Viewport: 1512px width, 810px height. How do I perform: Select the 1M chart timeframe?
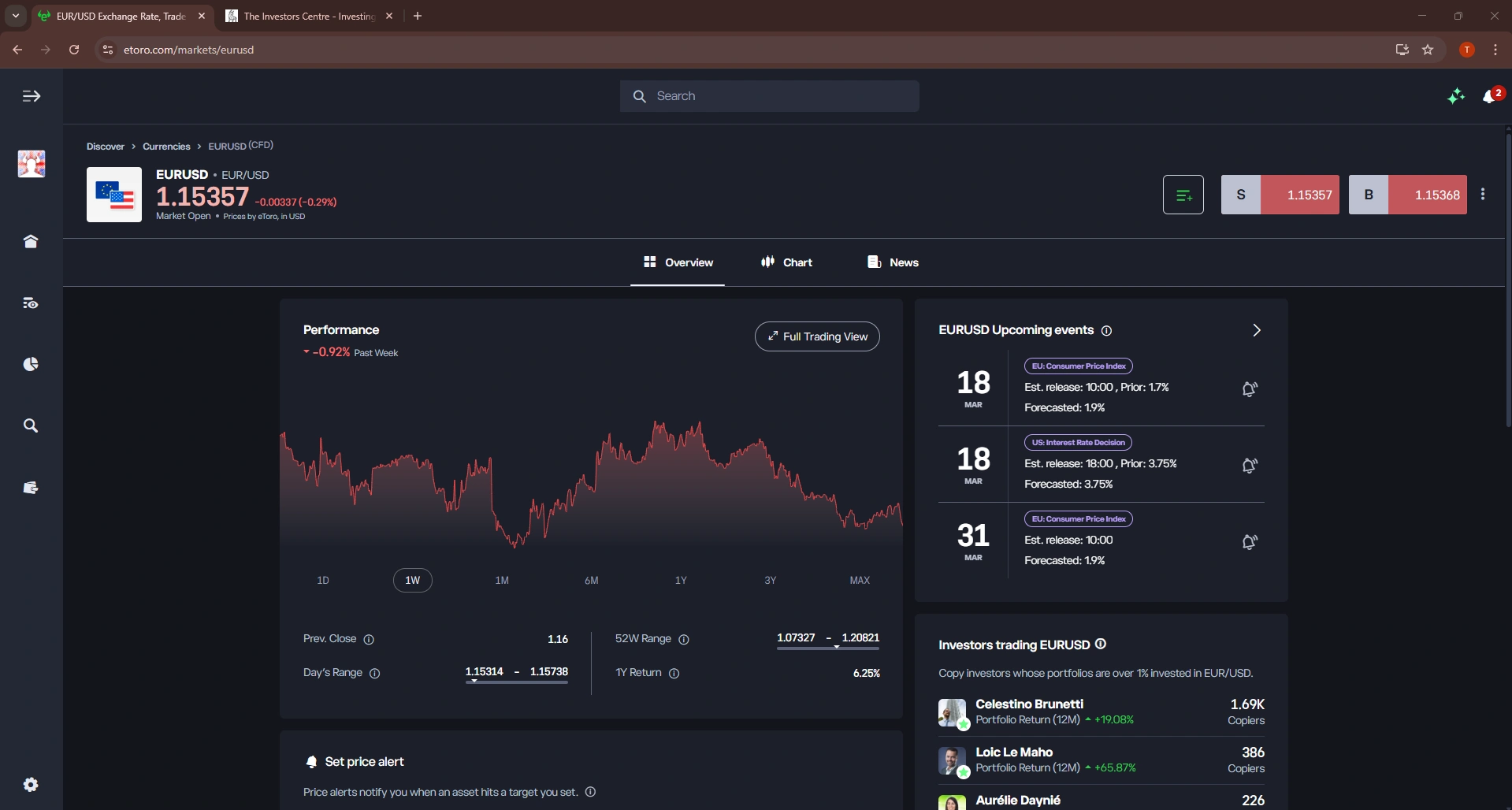pyautogui.click(x=502, y=580)
